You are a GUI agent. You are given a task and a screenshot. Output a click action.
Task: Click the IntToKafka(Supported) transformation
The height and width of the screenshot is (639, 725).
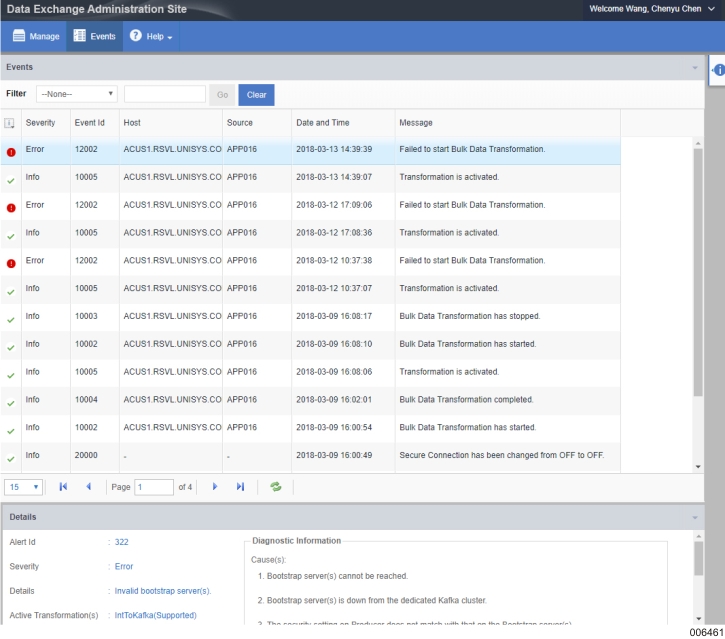155,615
